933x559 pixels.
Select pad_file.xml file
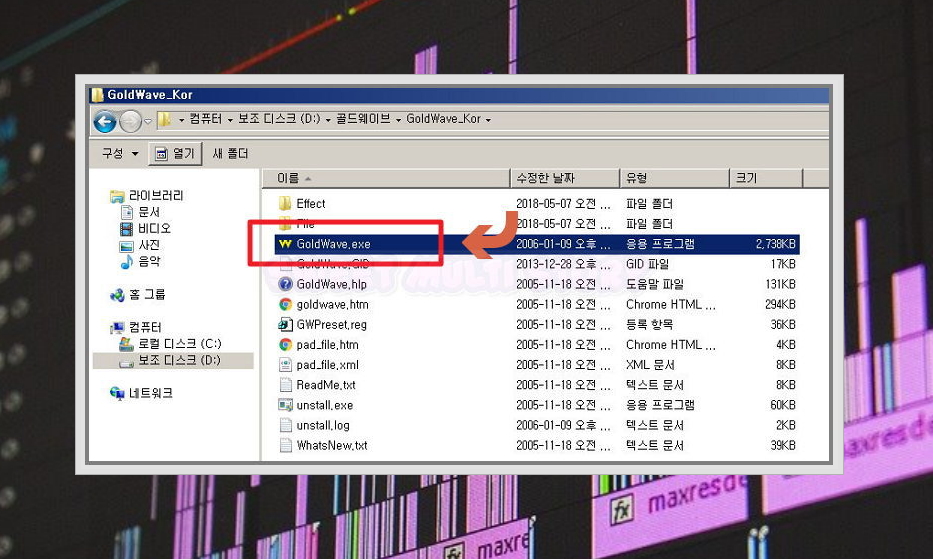point(327,365)
